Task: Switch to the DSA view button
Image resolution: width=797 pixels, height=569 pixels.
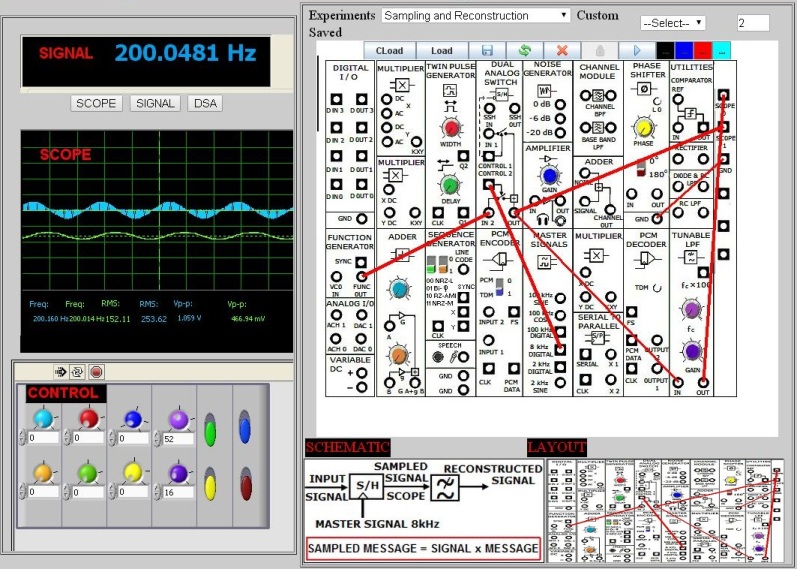Action: [x=206, y=103]
